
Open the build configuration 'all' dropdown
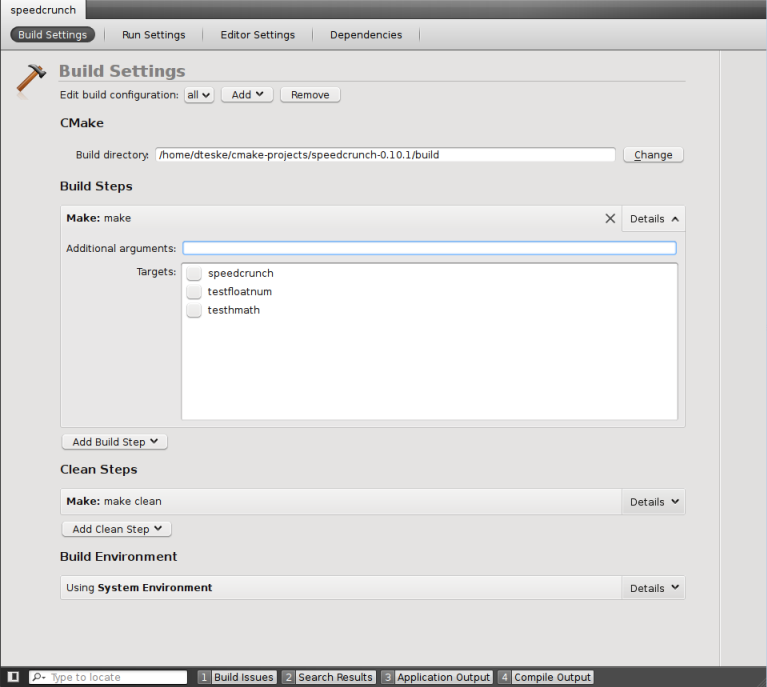199,95
